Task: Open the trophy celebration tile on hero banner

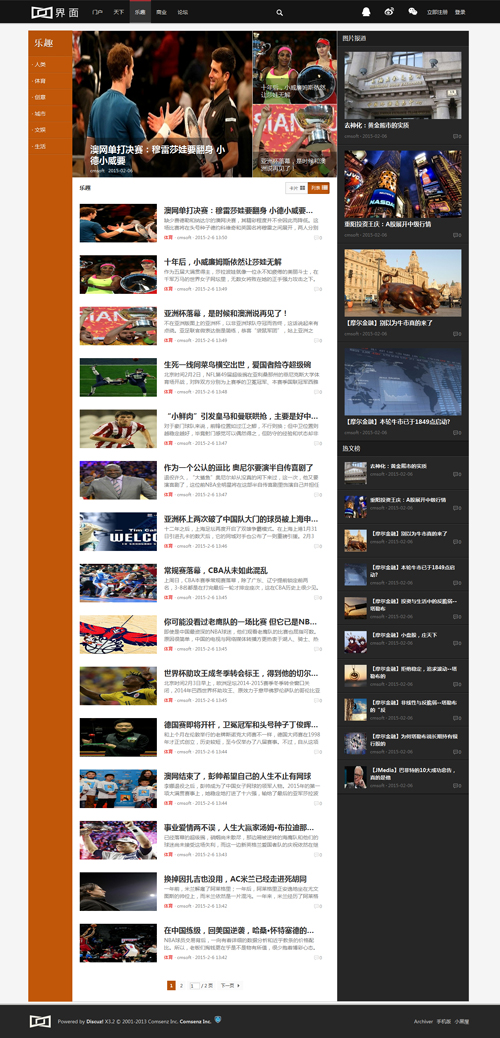Action: click(x=295, y=141)
